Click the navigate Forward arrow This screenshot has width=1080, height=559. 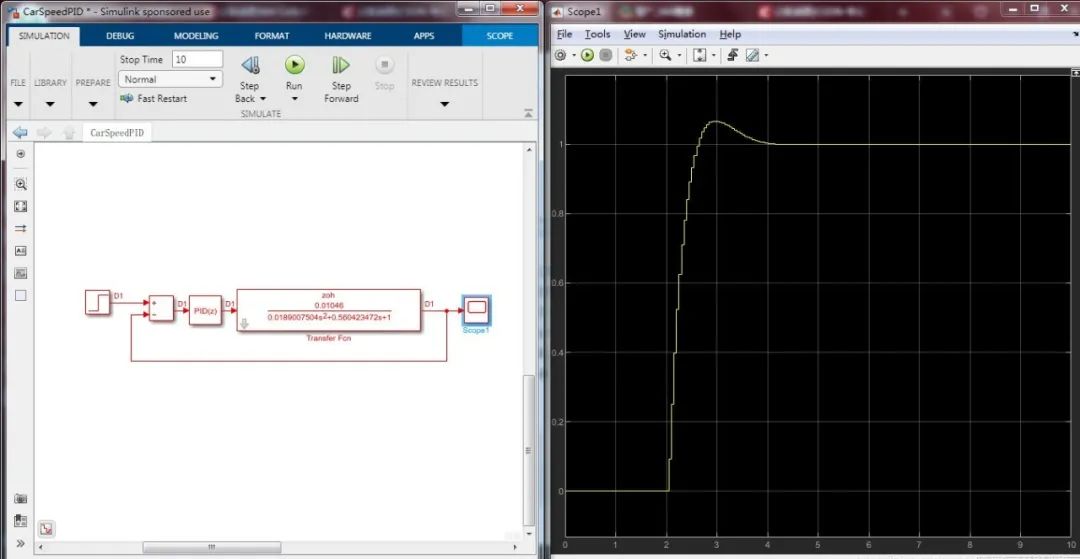point(44,132)
